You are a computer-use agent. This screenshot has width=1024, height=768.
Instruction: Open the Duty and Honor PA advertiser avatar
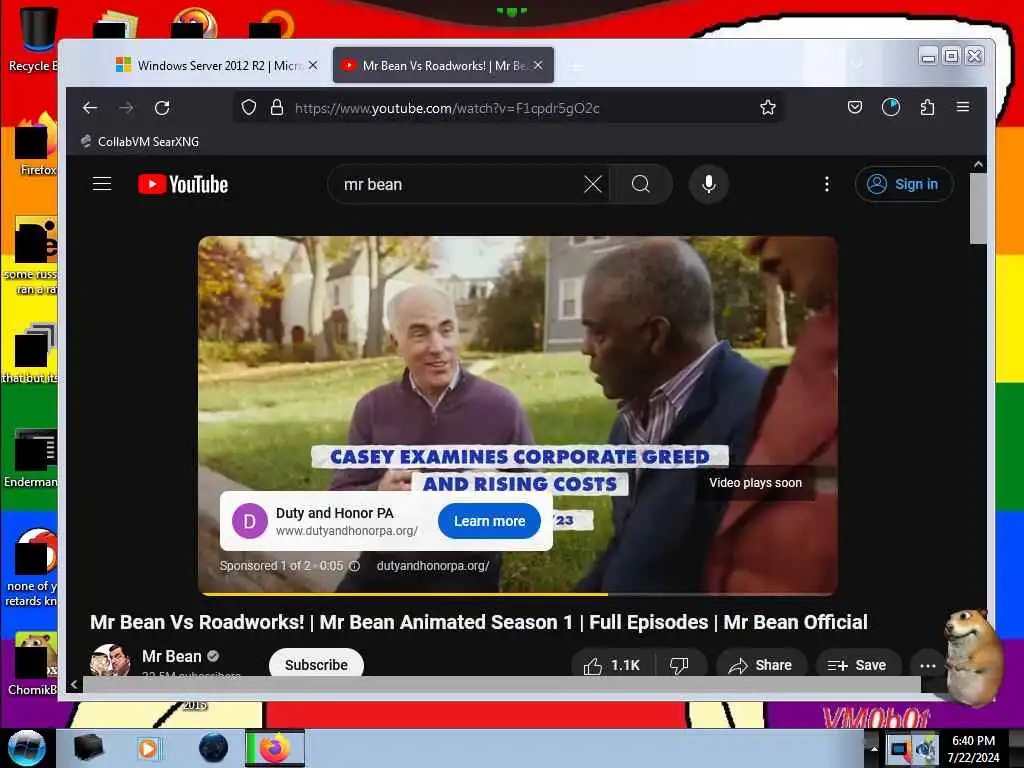pos(249,521)
